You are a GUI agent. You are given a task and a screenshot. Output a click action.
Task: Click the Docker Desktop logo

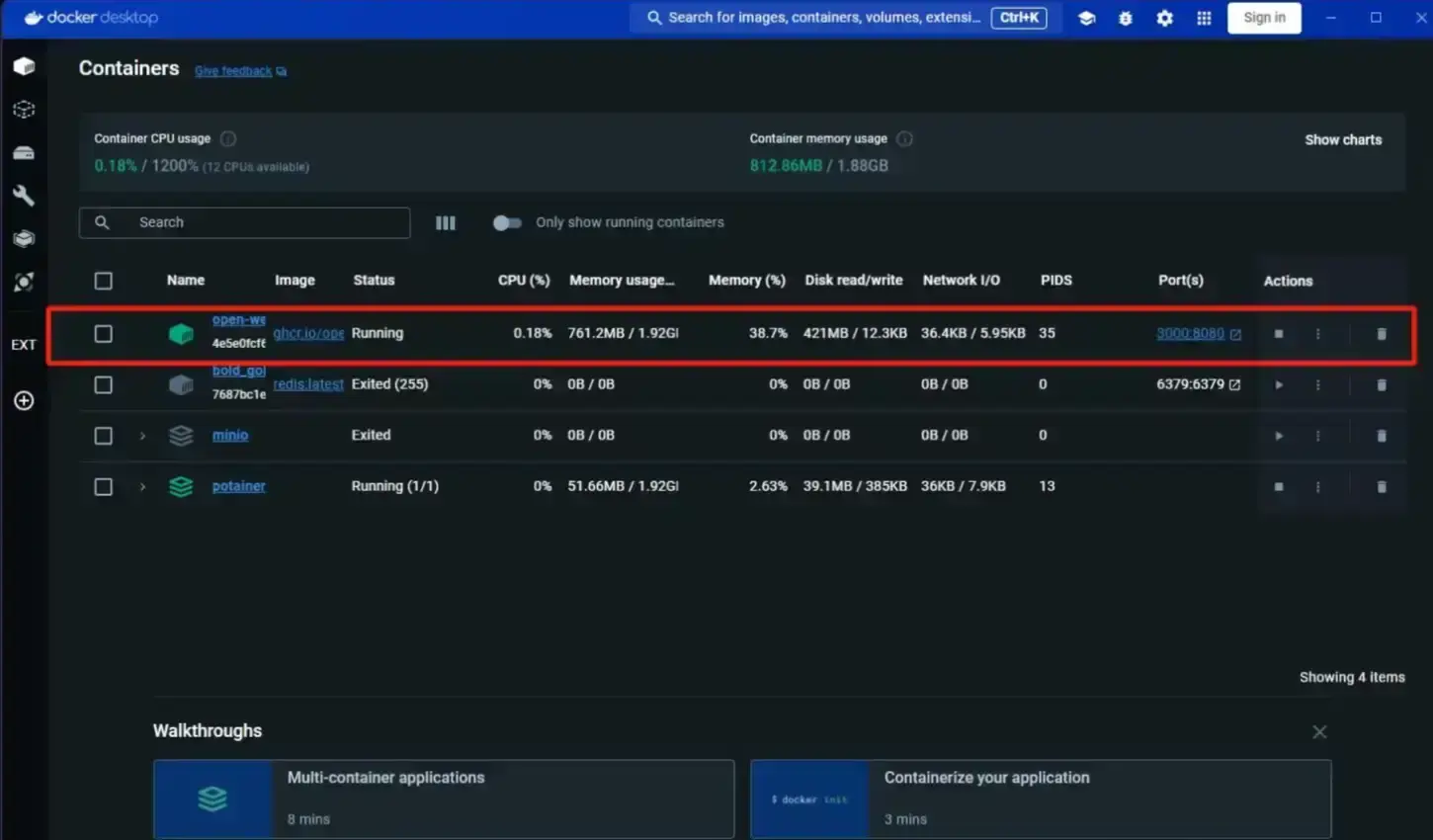pos(91,18)
